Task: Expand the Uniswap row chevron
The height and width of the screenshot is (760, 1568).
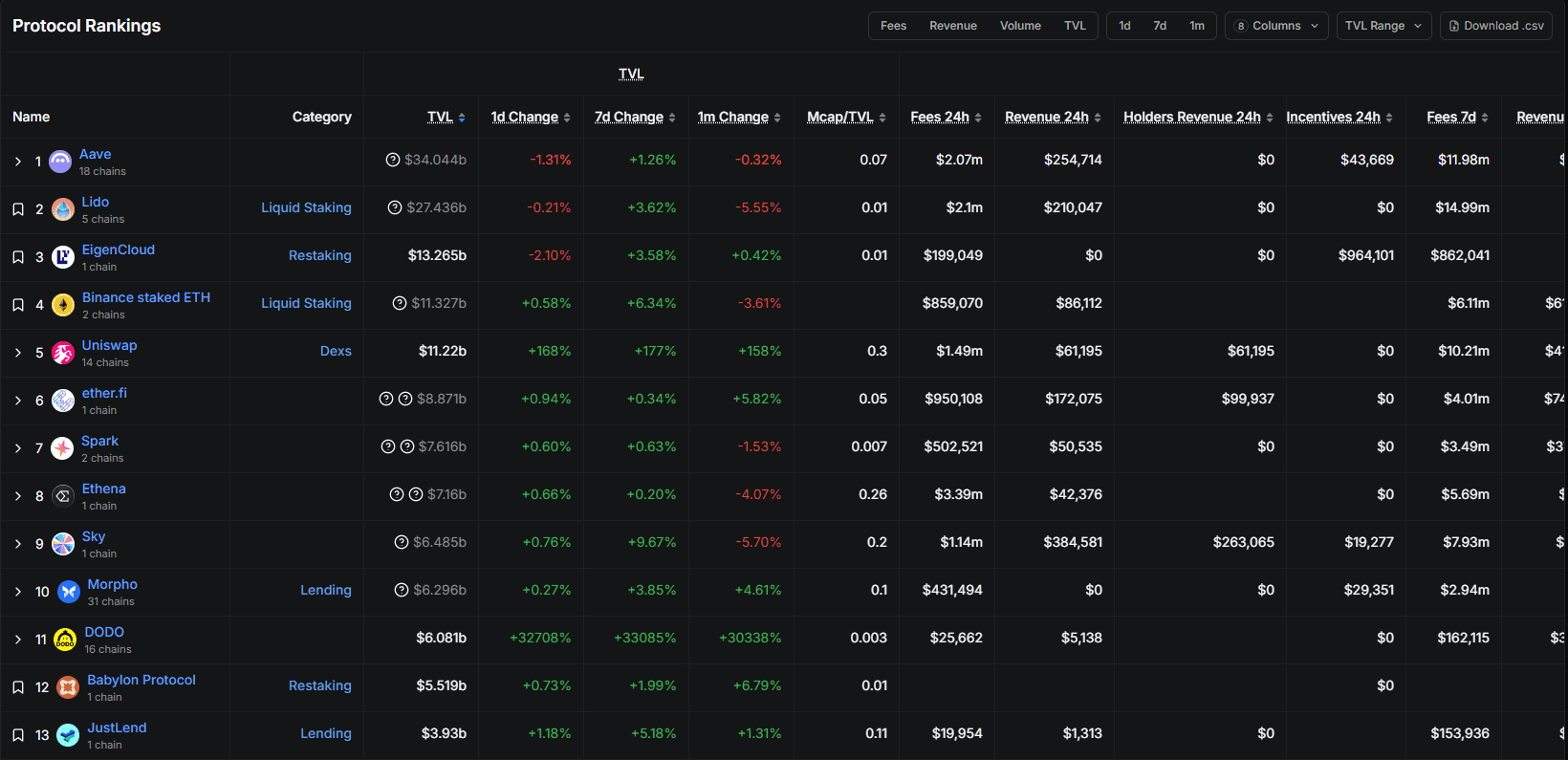Action: (x=18, y=353)
